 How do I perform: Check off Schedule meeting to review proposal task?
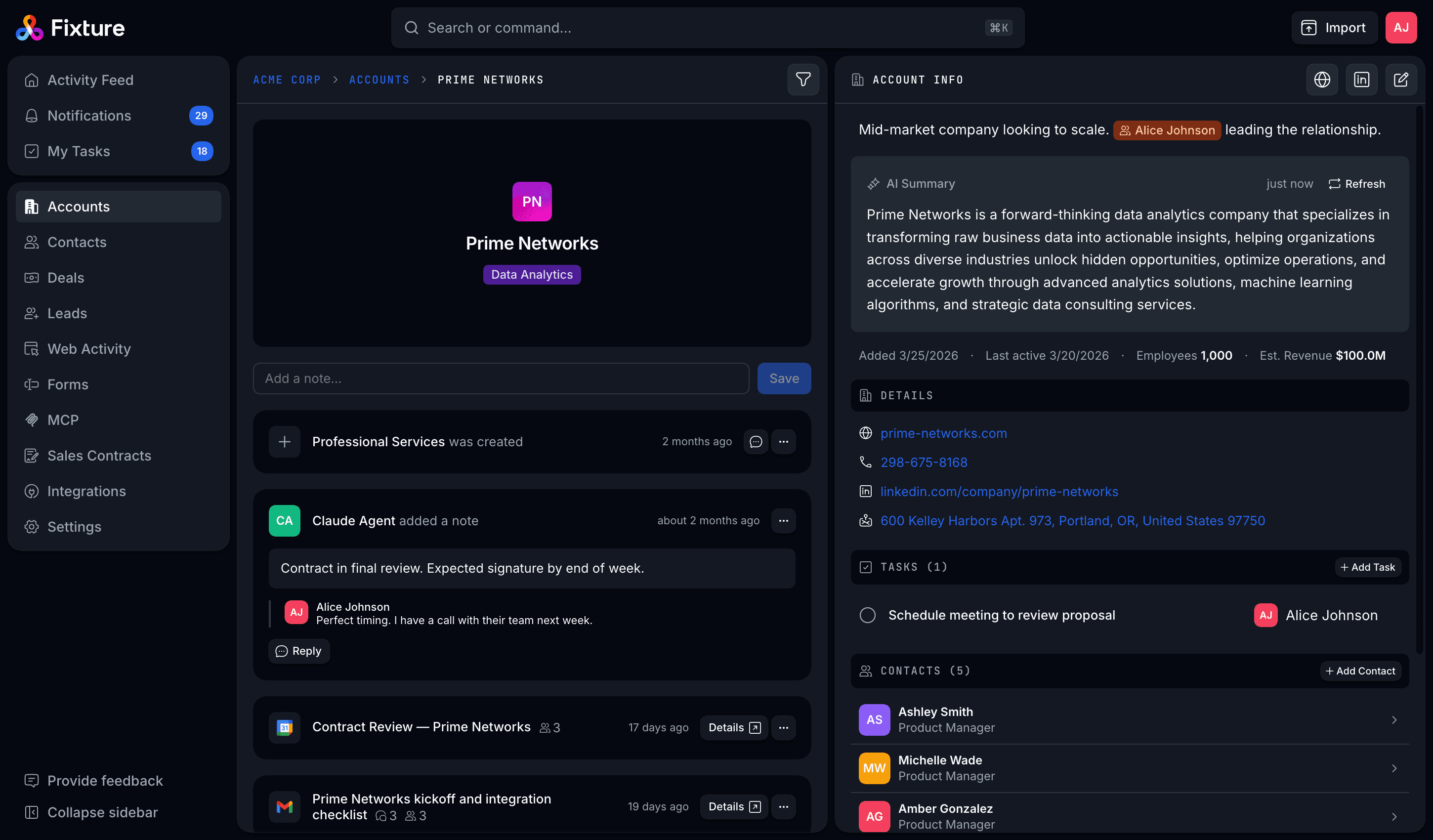tap(867, 615)
